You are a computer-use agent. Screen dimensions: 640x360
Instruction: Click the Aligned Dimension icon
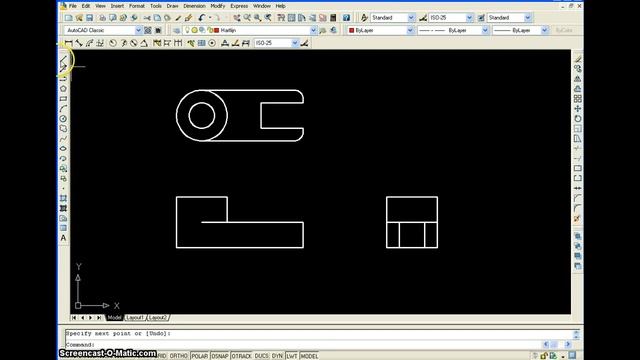point(79,43)
